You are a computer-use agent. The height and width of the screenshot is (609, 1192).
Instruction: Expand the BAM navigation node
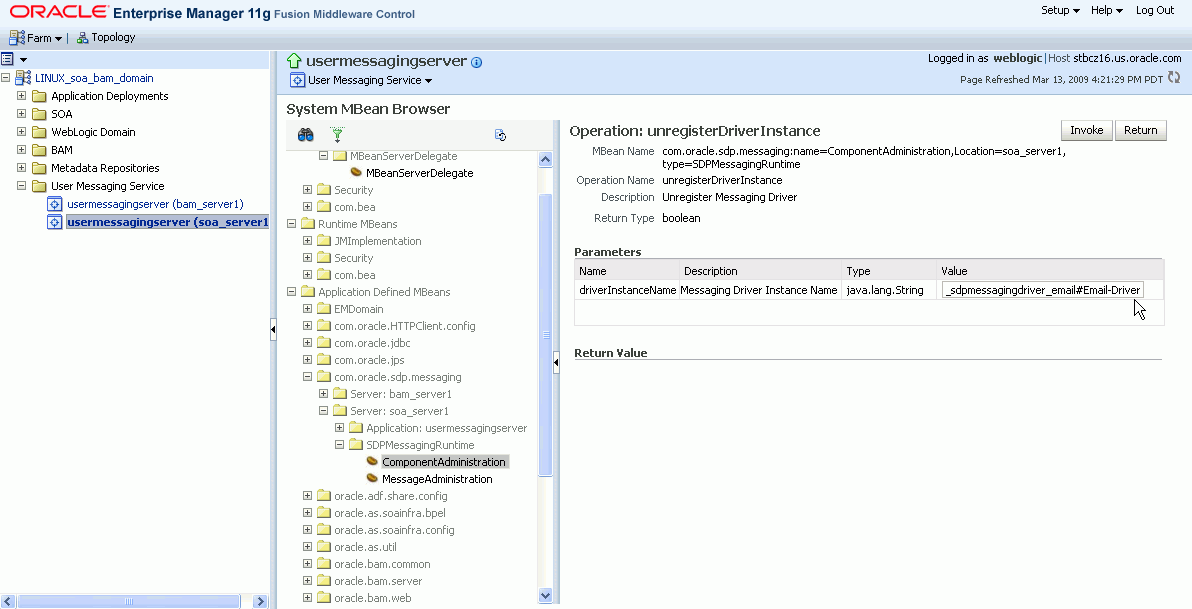(21, 150)
